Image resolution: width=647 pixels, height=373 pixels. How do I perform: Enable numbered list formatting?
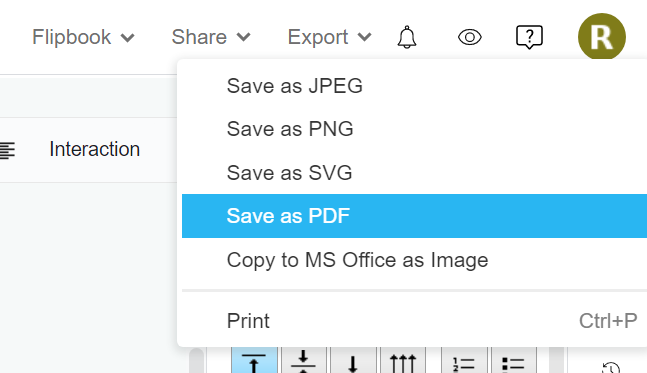464,360
